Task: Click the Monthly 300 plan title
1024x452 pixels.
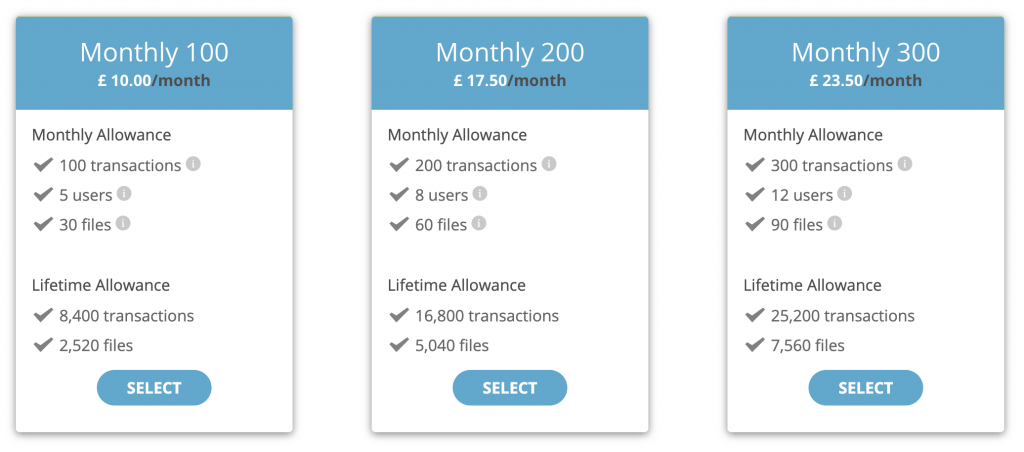Action: [866, 52]
